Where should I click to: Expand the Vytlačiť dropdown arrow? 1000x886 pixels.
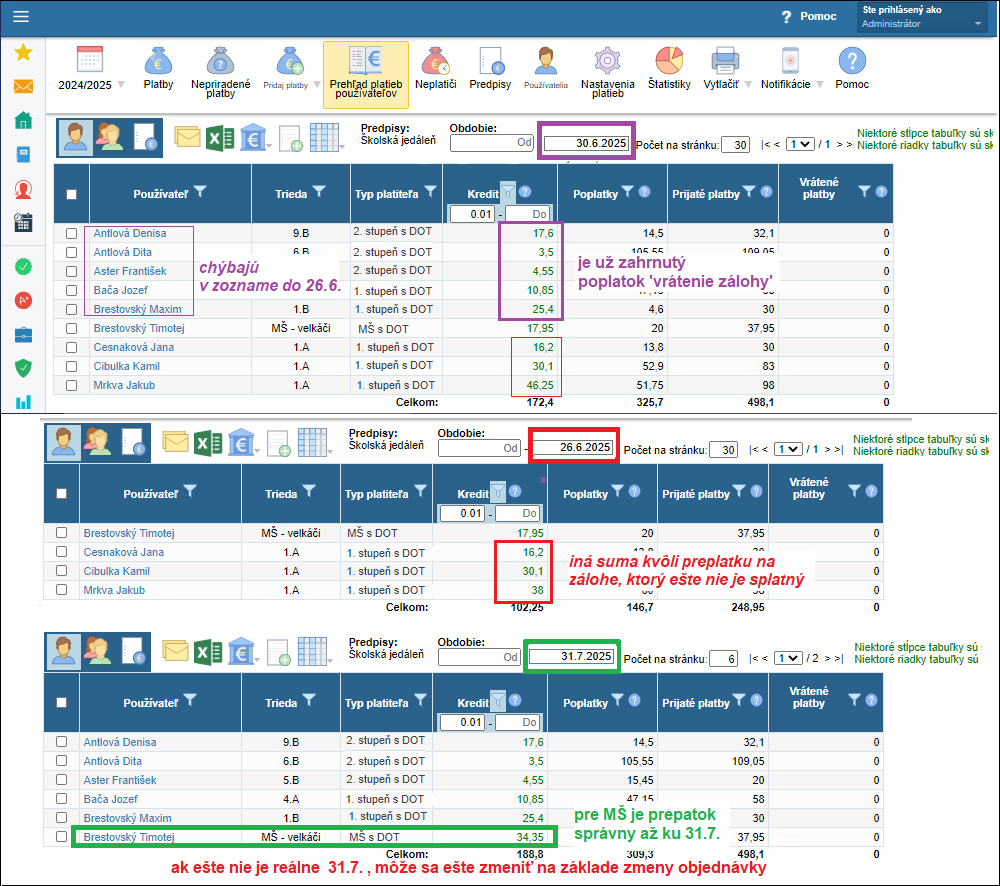pyautogui.click(x=748, y=84)
